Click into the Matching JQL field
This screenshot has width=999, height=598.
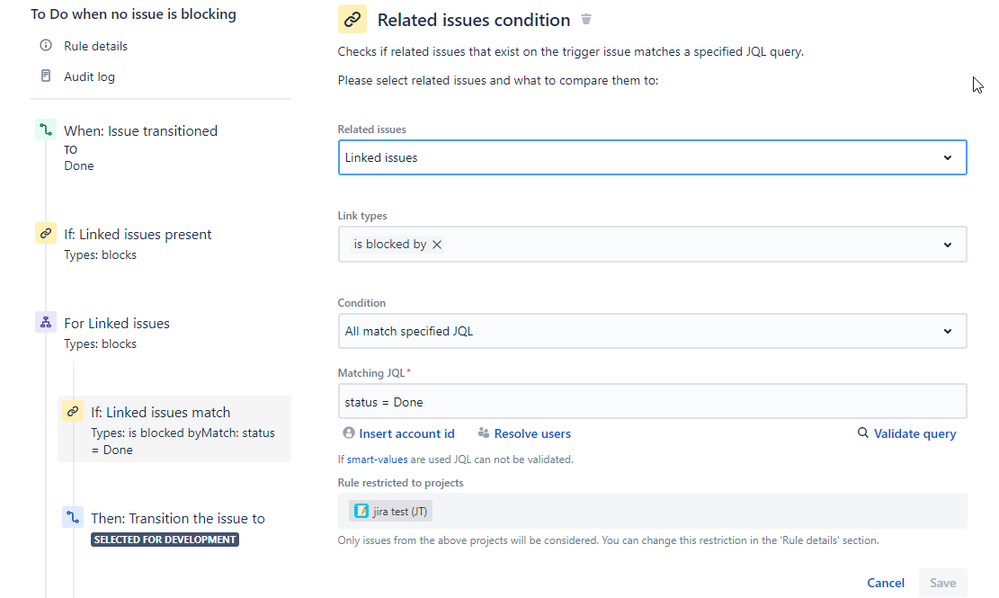[x=651, y=402]
